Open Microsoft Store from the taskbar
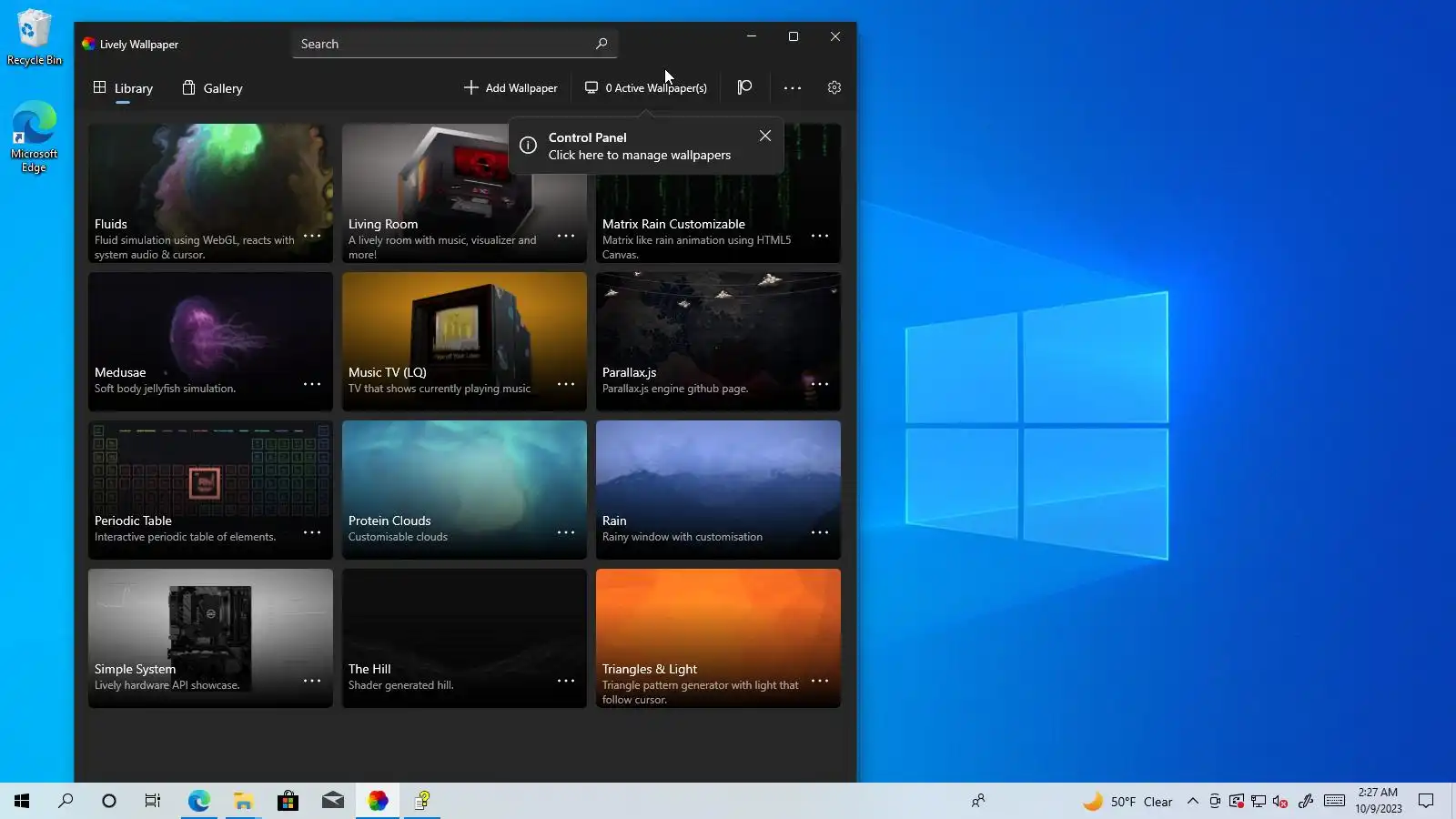The image size is (1456, 819). [288, 801]
